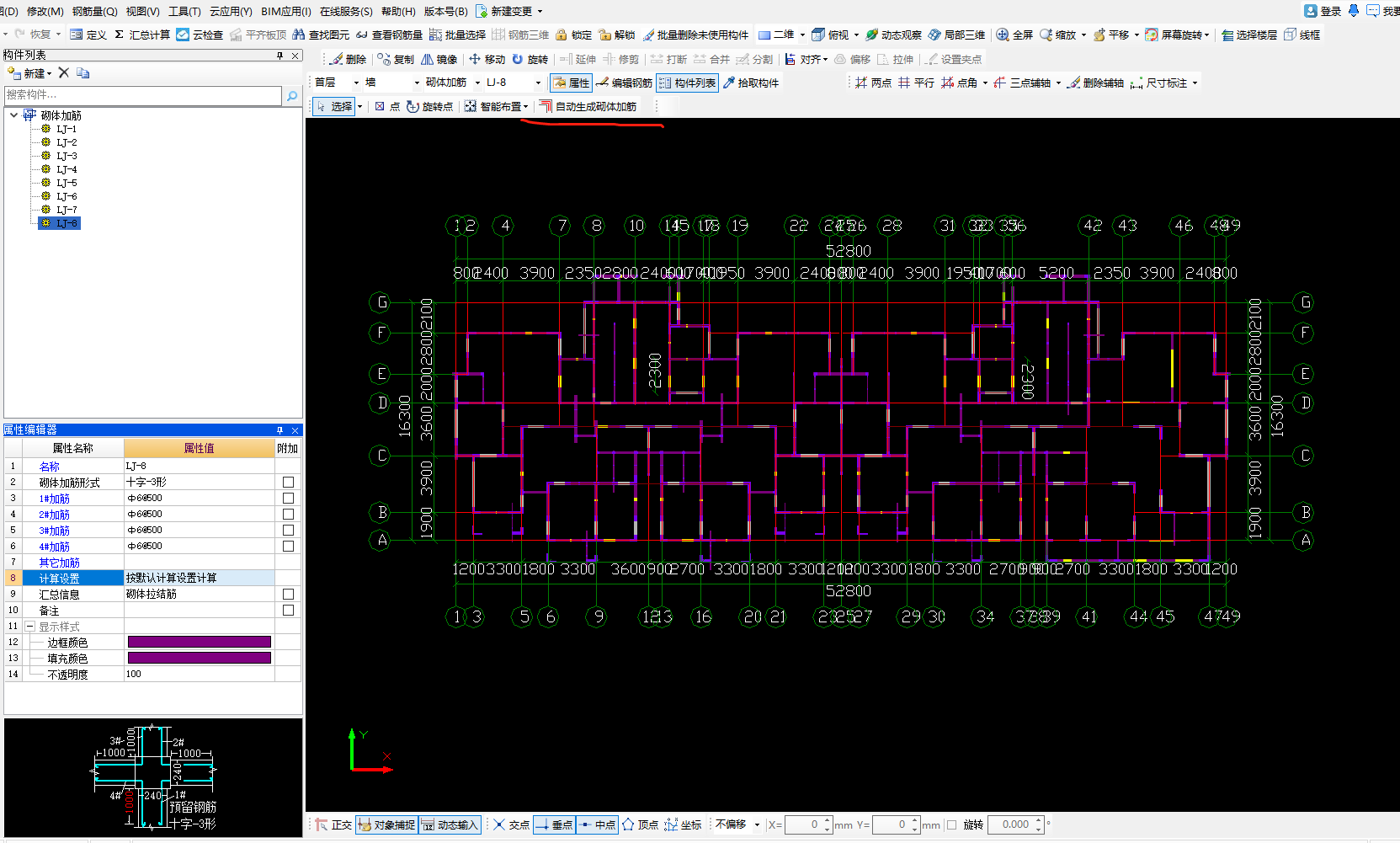Click the search magnifier icon

pos(292,96)
